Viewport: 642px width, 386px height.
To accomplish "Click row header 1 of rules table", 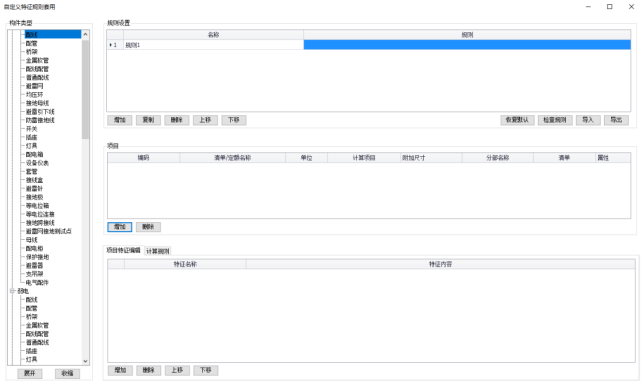I will point(115,45).
